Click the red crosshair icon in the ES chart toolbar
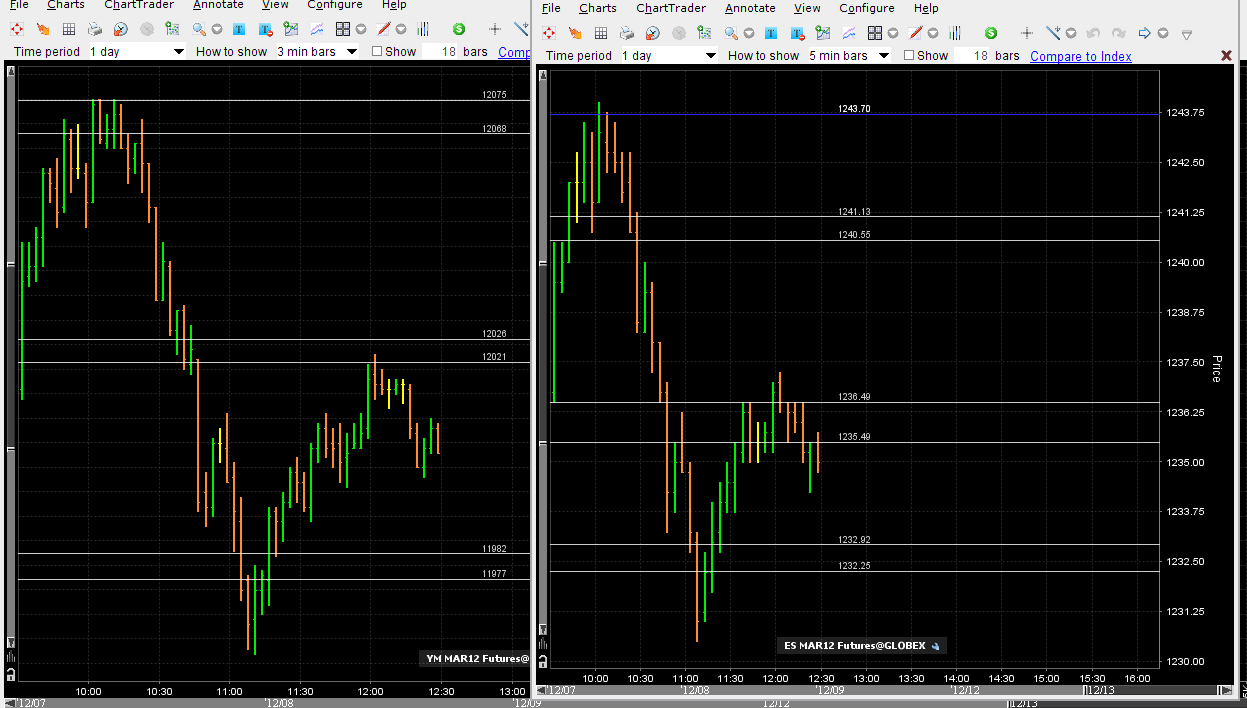1247x708 pixels. click(x=549, y=33)
